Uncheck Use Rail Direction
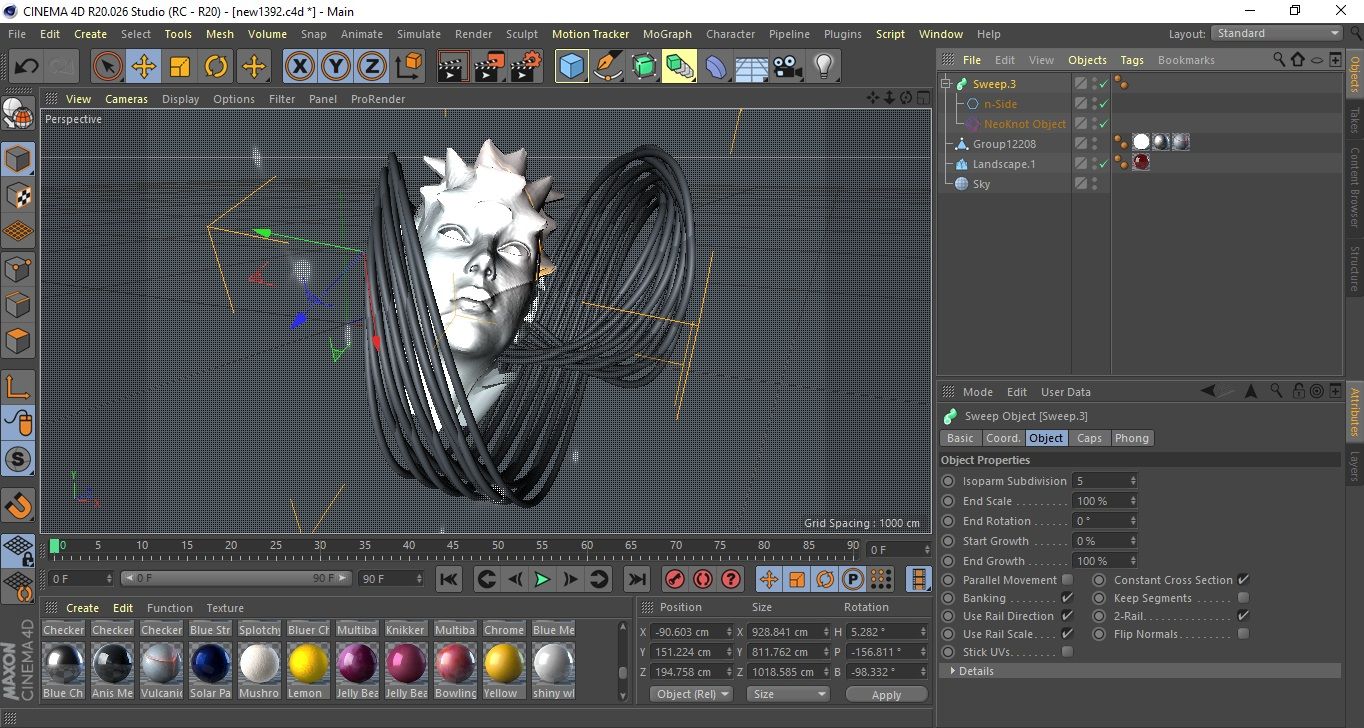The height and width of the screenshot is (728, 1364). tap(1067, 616)
